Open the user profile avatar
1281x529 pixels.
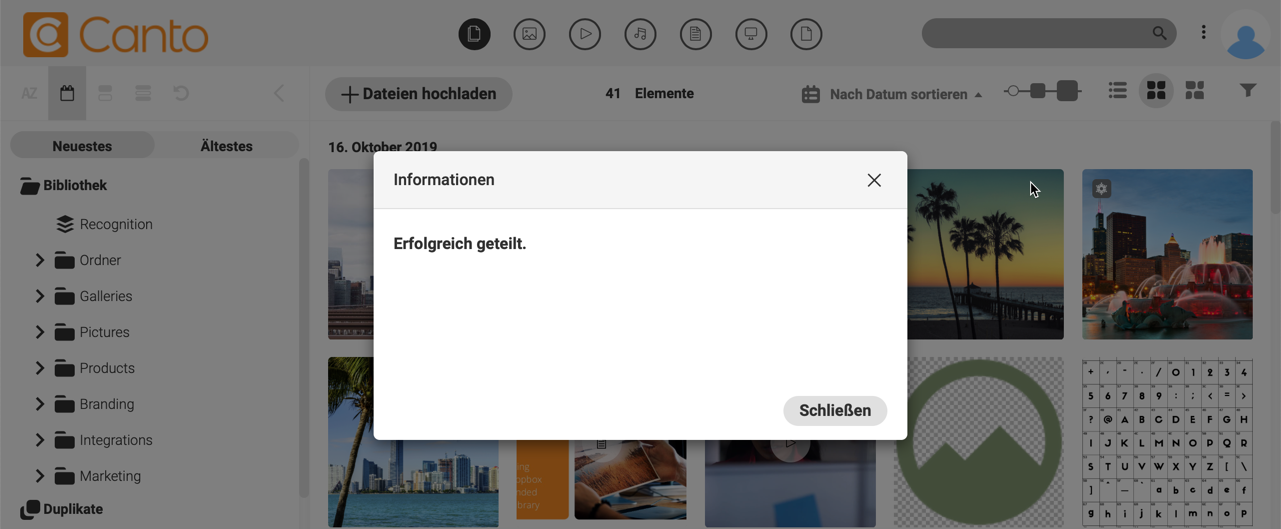coord(1246,37)
